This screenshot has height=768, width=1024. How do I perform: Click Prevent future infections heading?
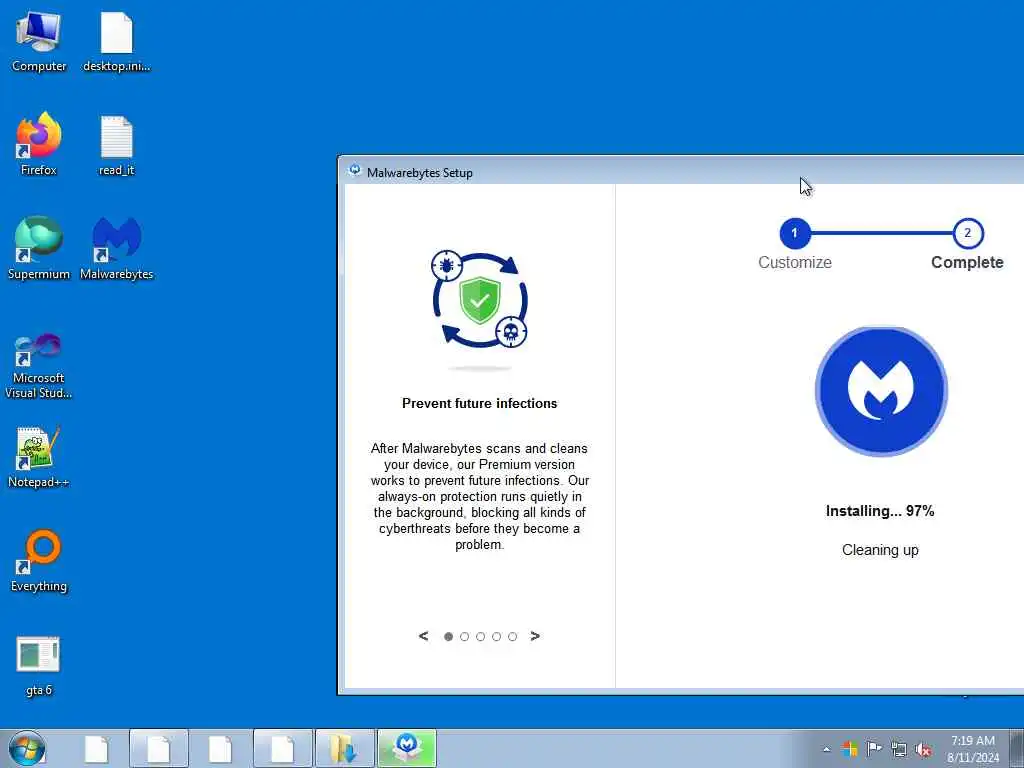click(x=479, y=404)
